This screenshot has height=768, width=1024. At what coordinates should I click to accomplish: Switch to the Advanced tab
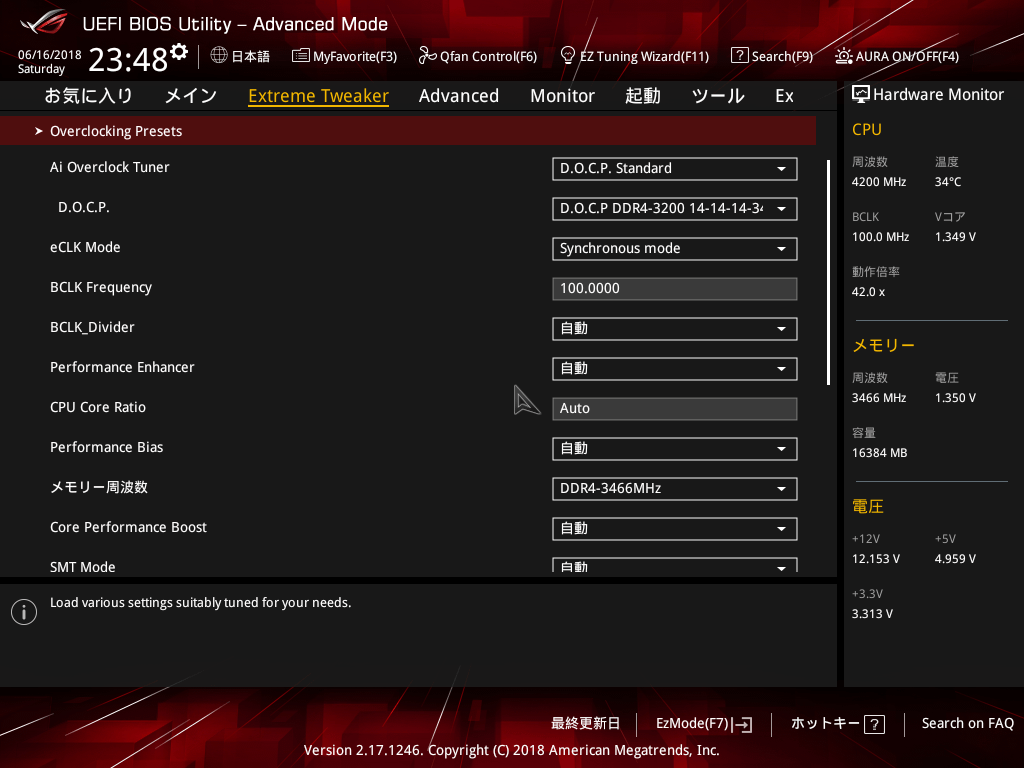458,96
